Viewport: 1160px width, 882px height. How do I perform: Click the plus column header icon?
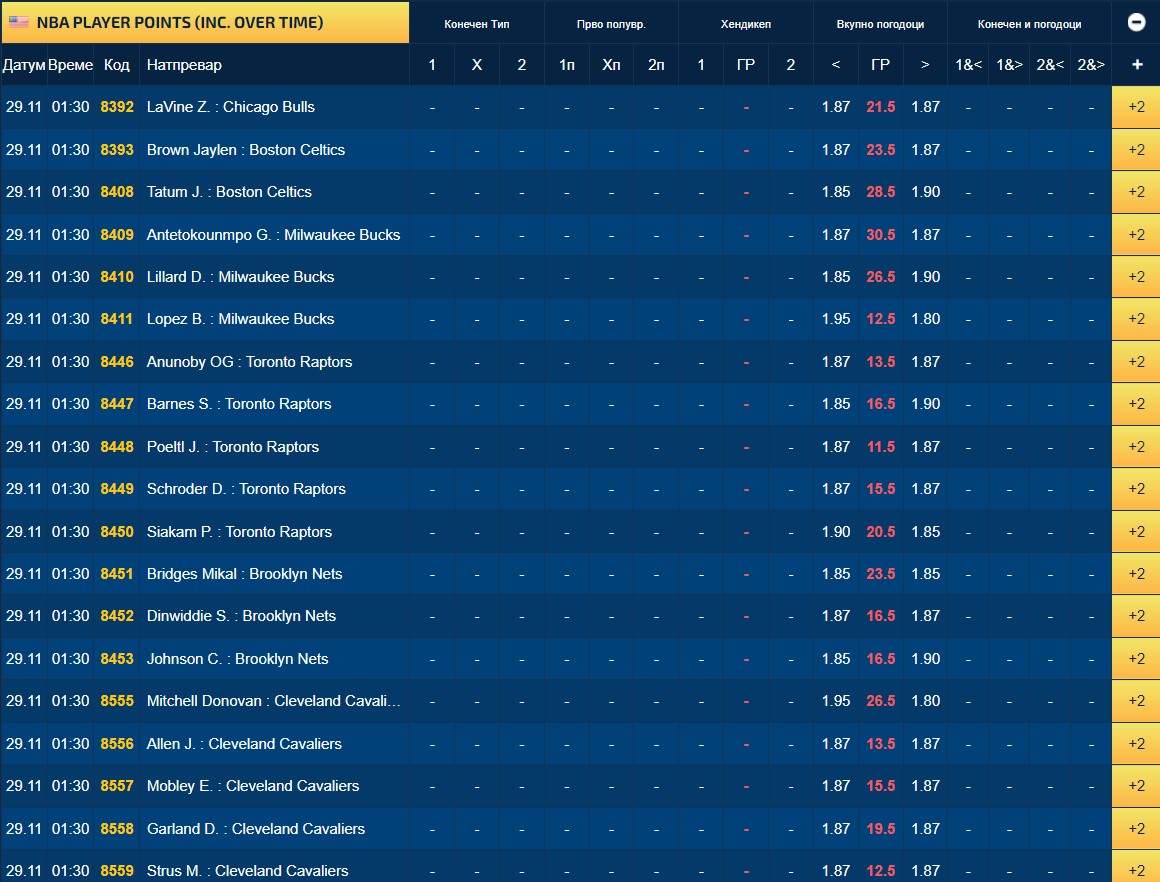(1136, 64)
